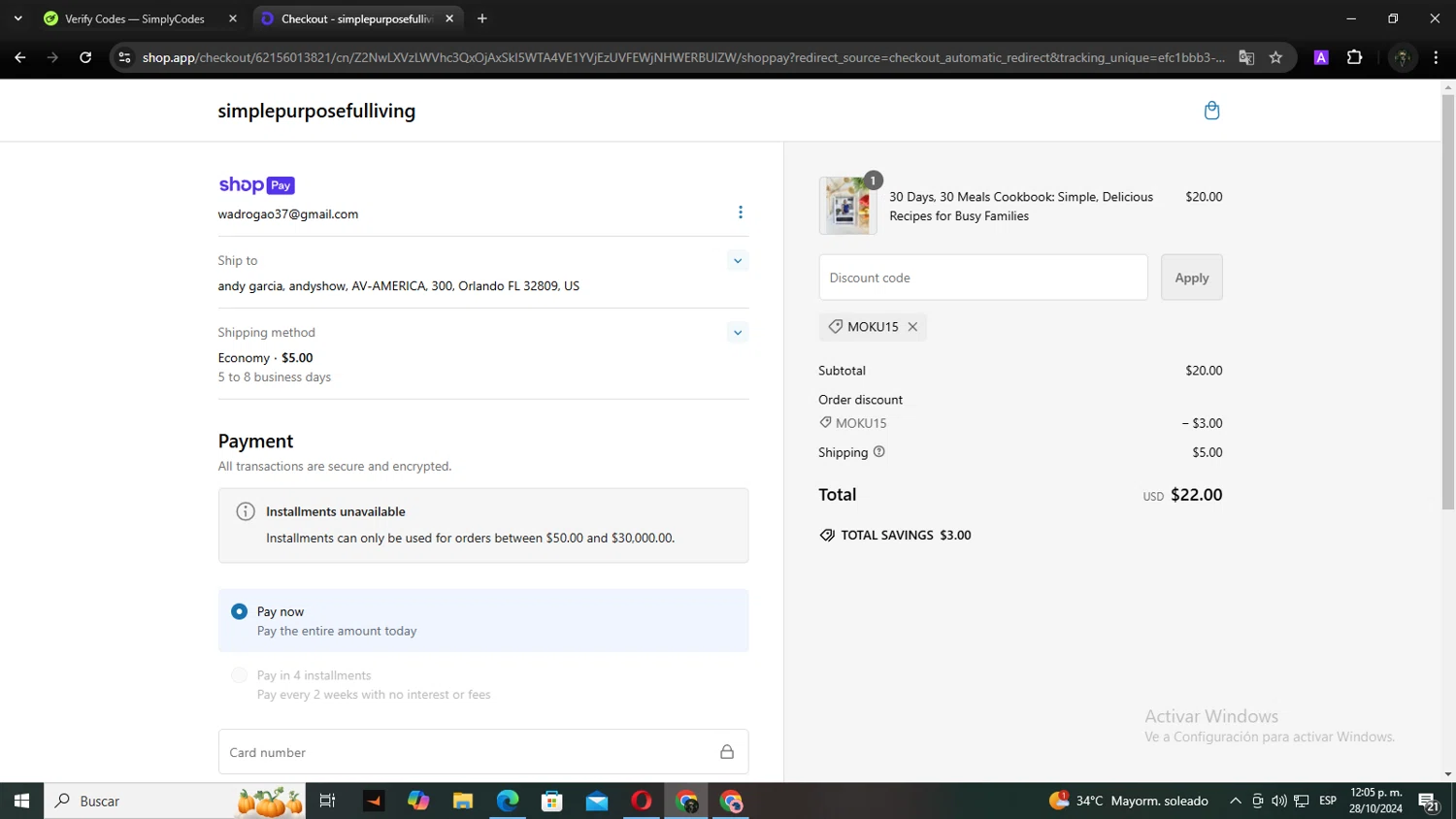The height and width of the screenshot is (819, 1456).
Task: Click the Card number field
Action: tap(483, 752)
